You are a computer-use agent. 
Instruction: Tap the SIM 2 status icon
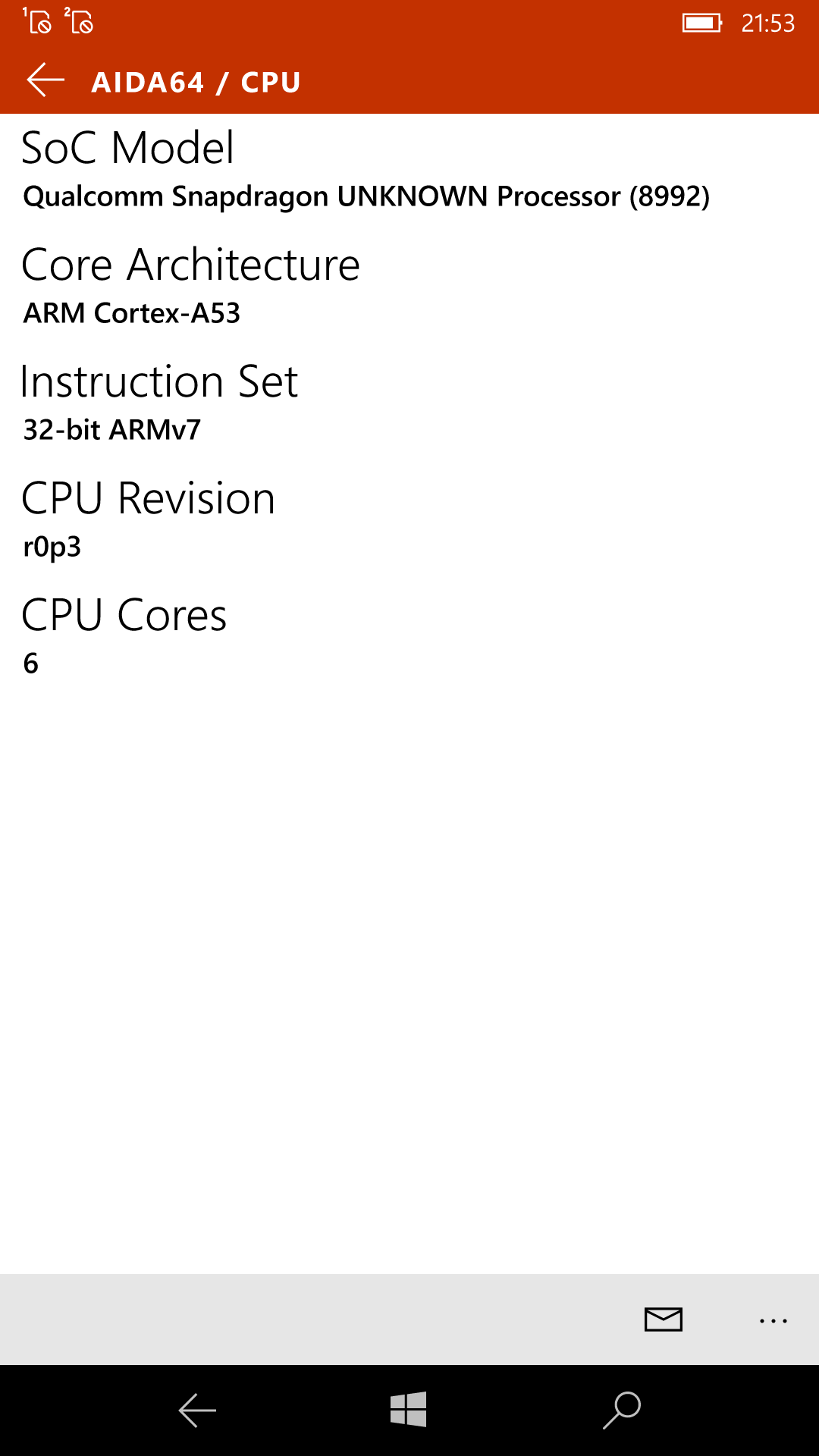coord(79,20)
